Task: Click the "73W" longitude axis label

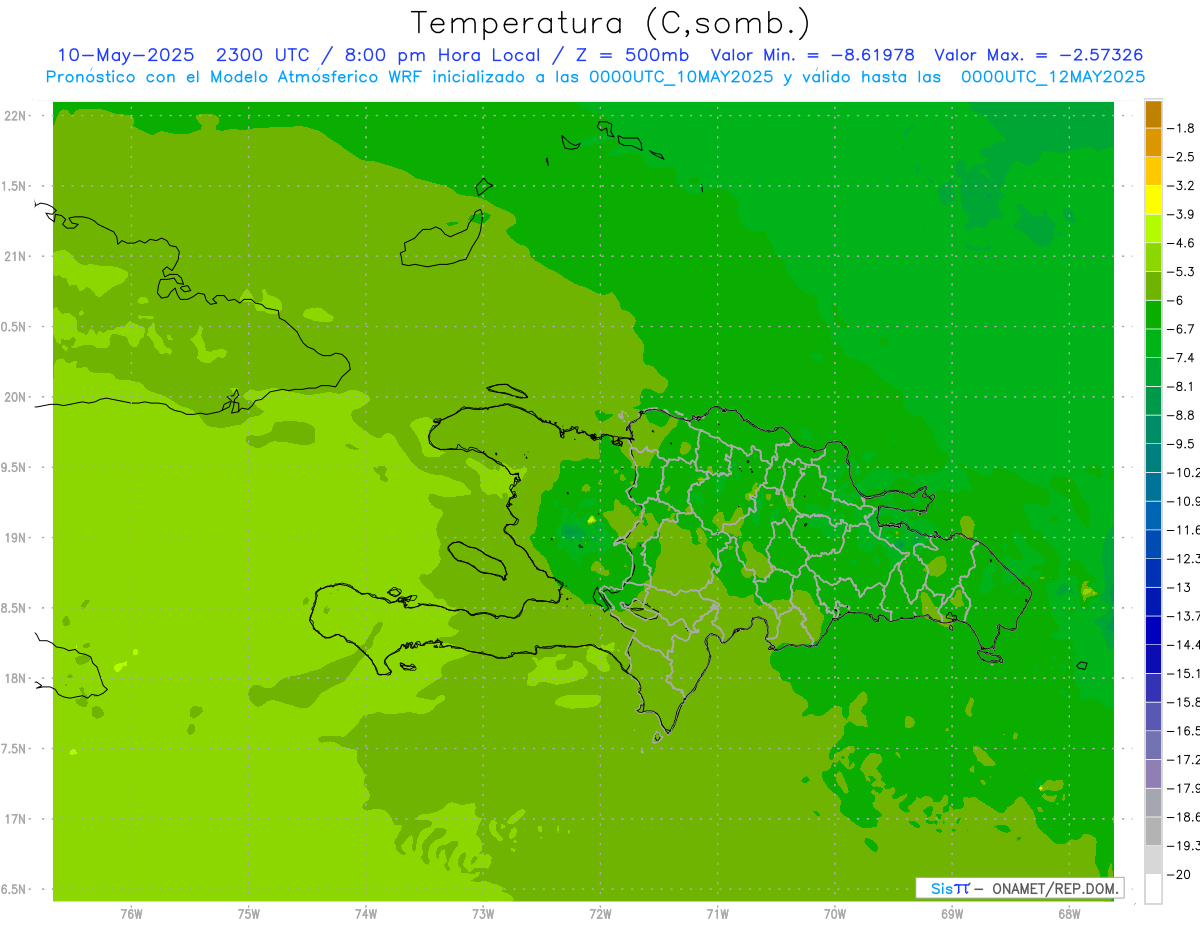Action: click(x=483, y=914)
